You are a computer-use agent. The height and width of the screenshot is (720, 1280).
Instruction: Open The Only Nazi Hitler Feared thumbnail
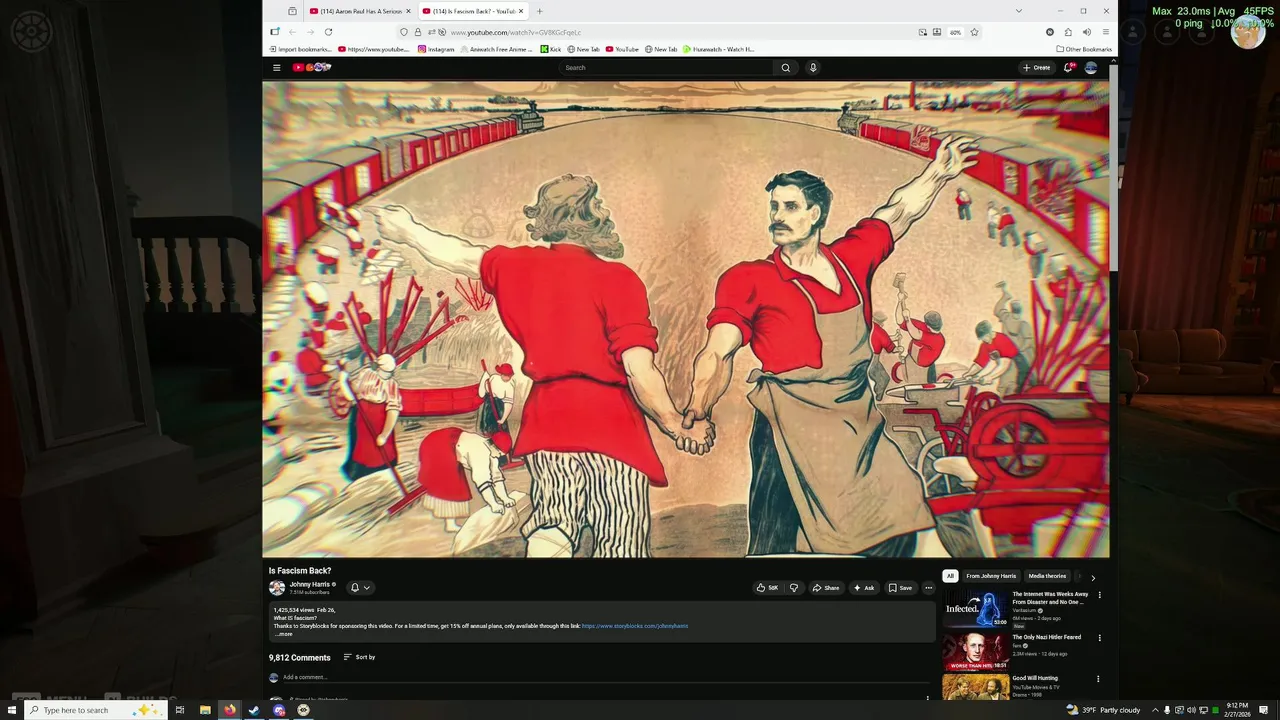point(976,651)
